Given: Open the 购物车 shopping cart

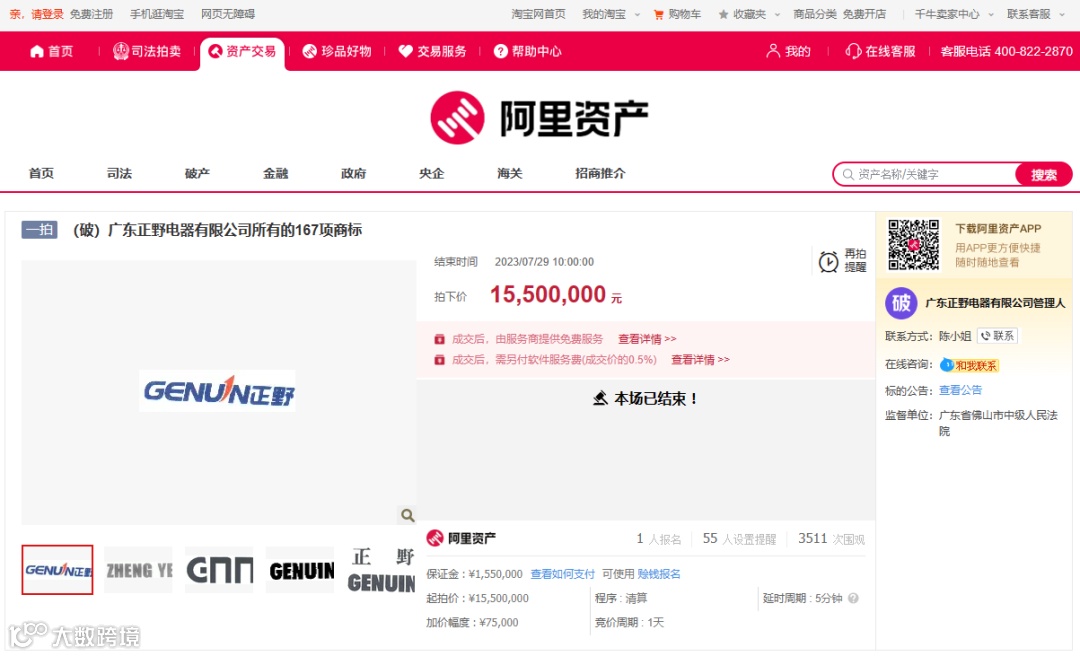Looking at the screenshot, I should (677, 14).
